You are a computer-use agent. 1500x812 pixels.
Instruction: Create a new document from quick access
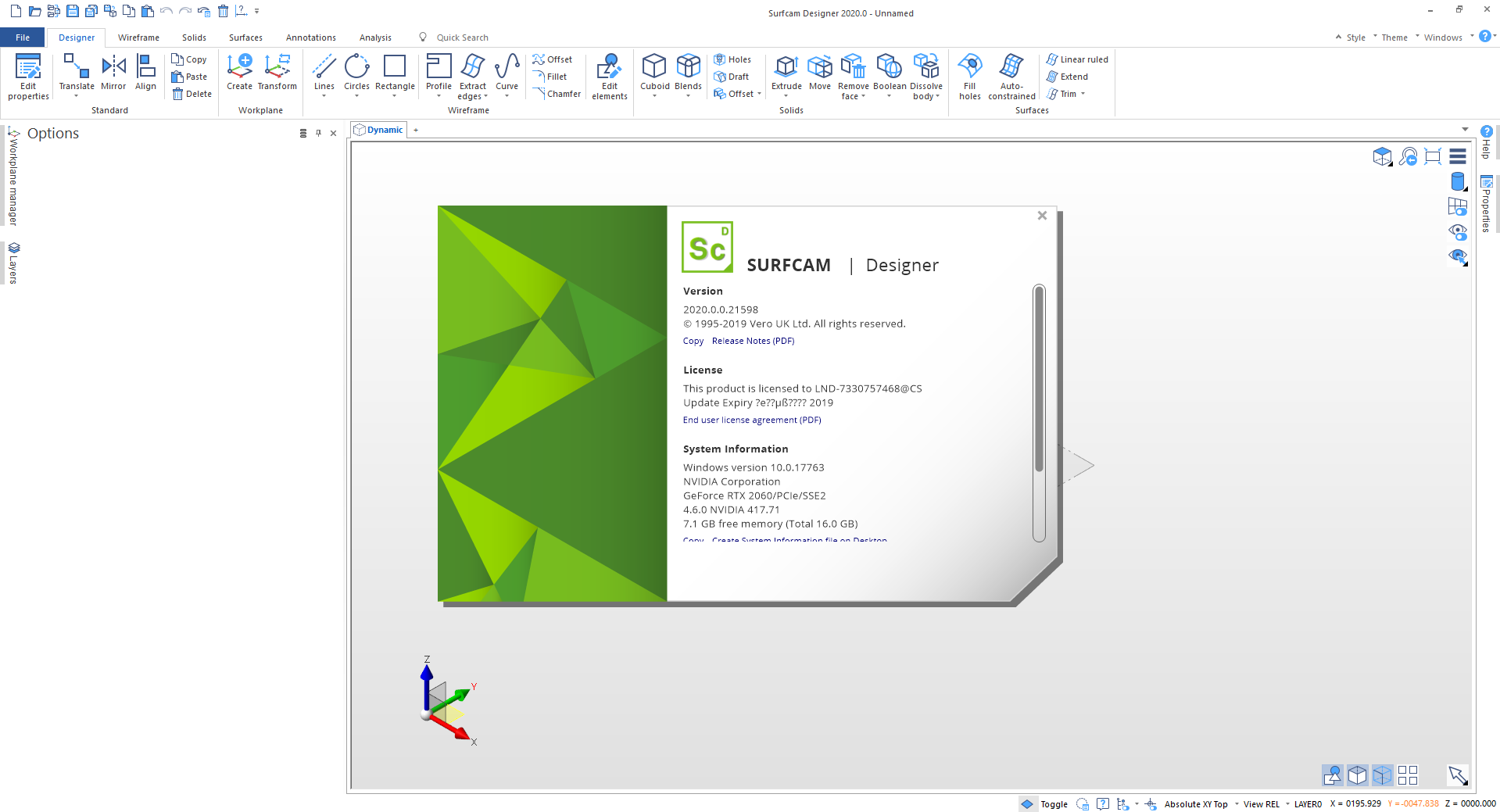tap(16, 11)
